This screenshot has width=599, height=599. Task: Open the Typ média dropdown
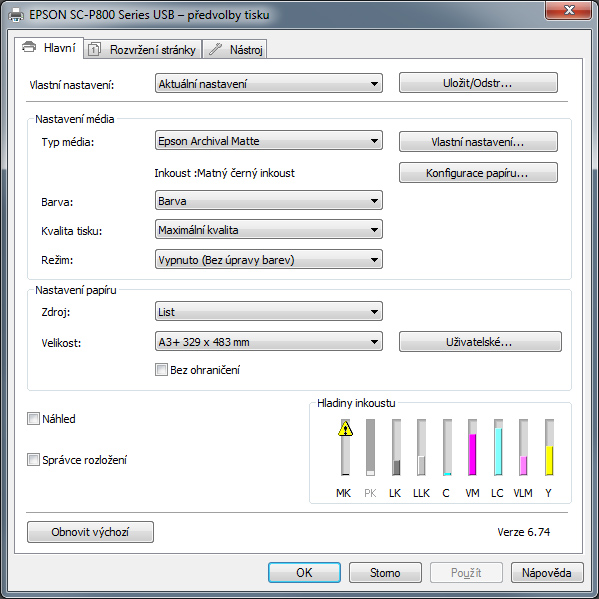point(269,141)
